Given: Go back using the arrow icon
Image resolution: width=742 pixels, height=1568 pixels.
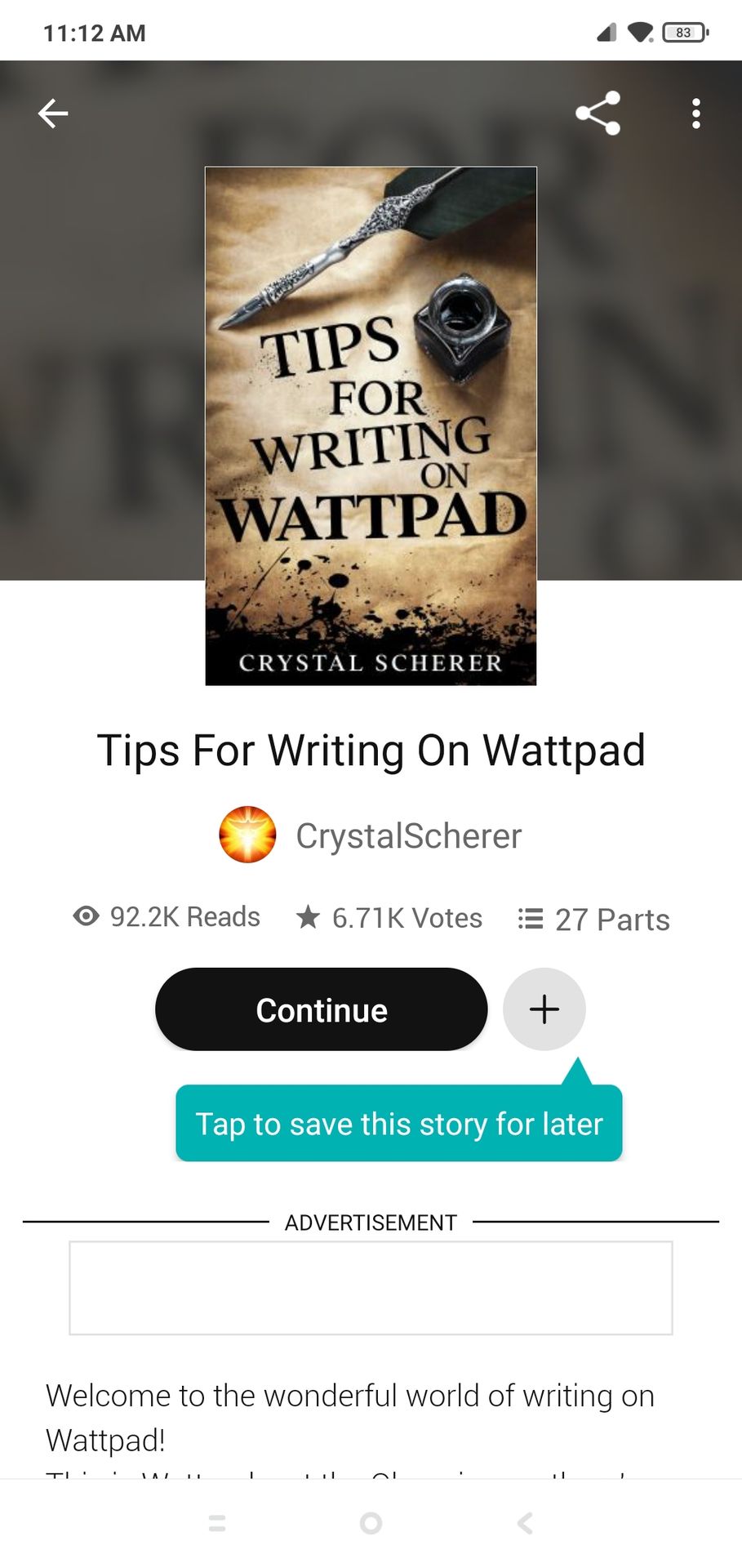Looking at the screenshot, I should (x=53, y=114).
